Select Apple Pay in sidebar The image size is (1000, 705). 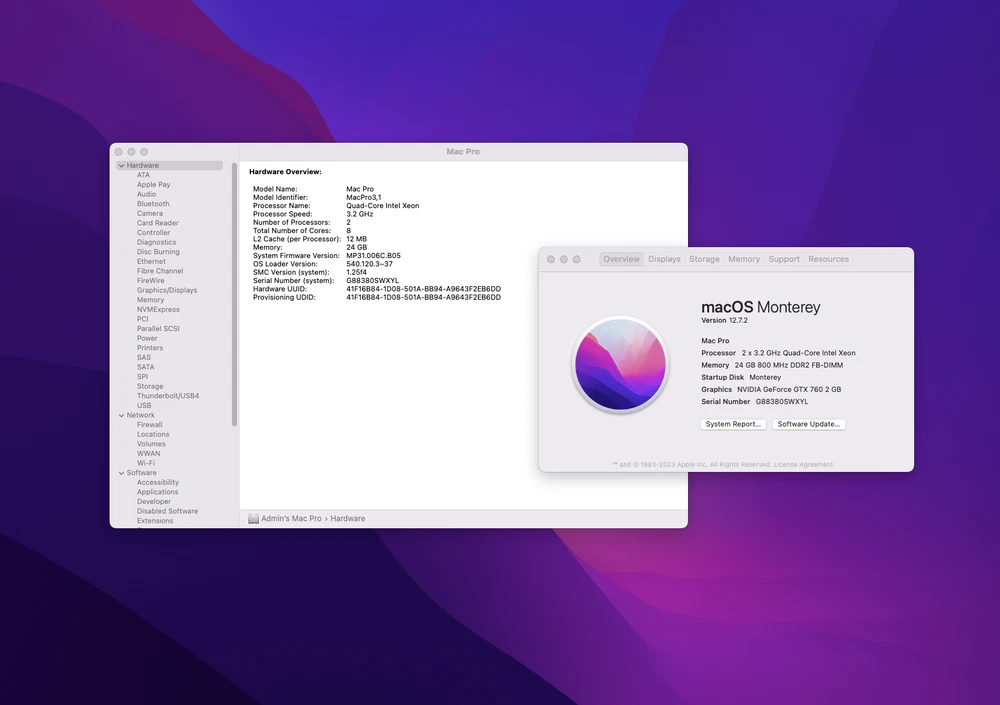pos(154,184)
